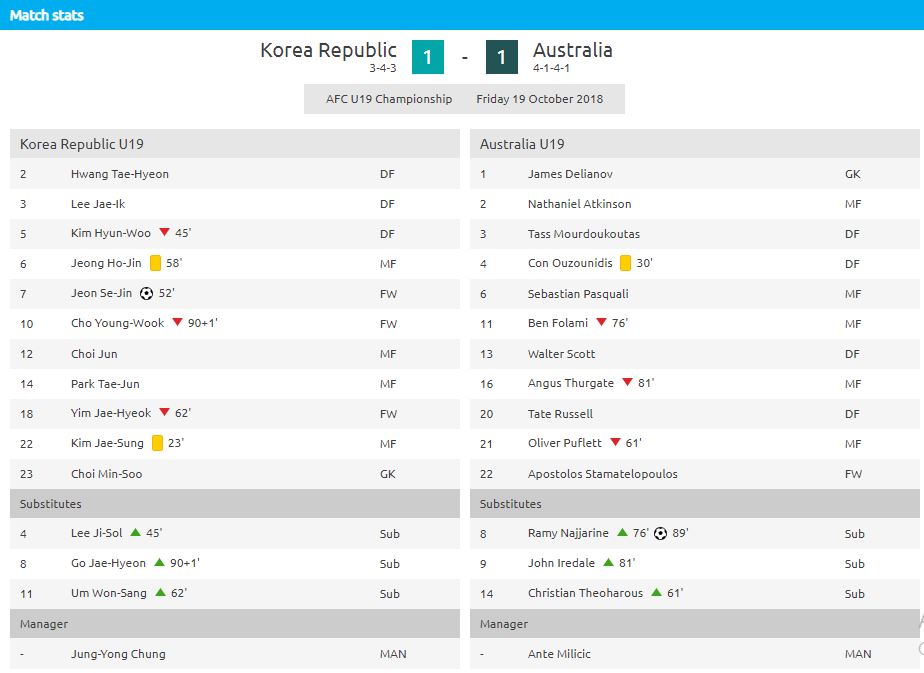
Task: Click yellow card icon next to Con Ouzounidis
Action: 626,263
